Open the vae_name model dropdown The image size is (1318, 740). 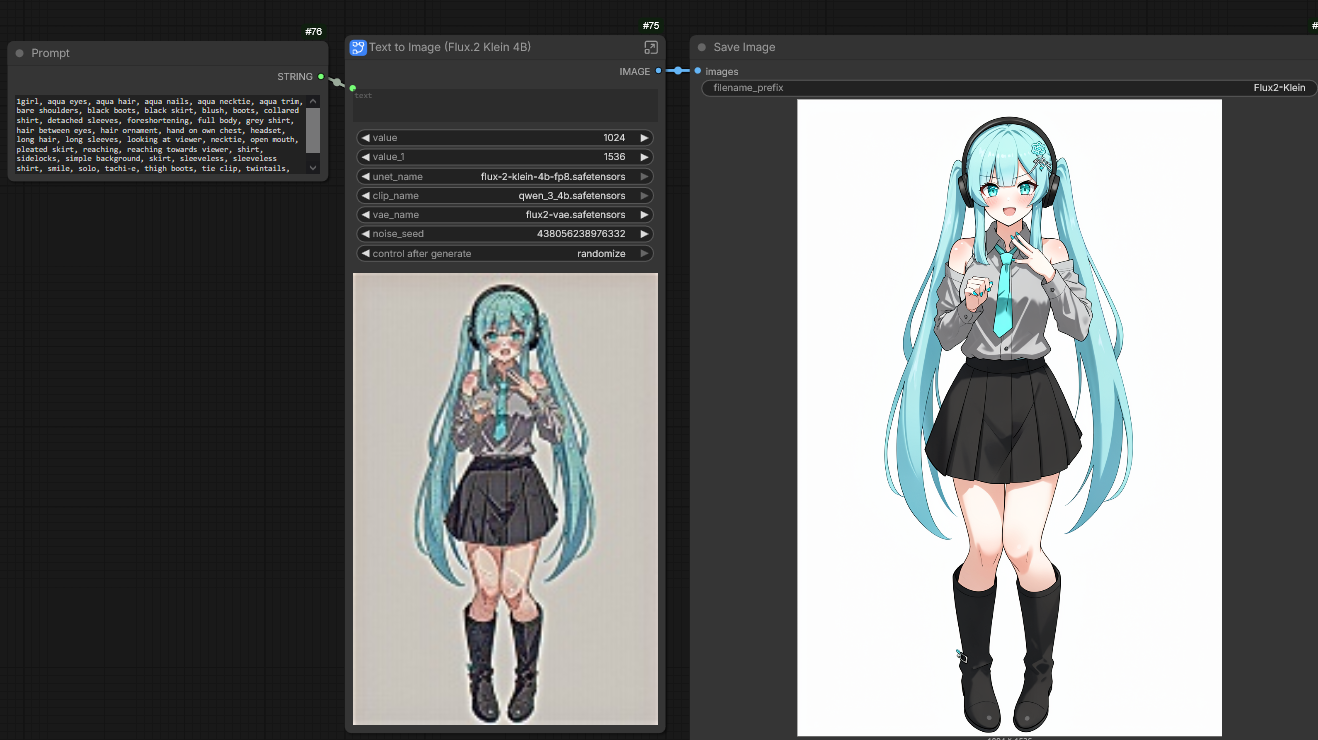[x=505, y=215]
